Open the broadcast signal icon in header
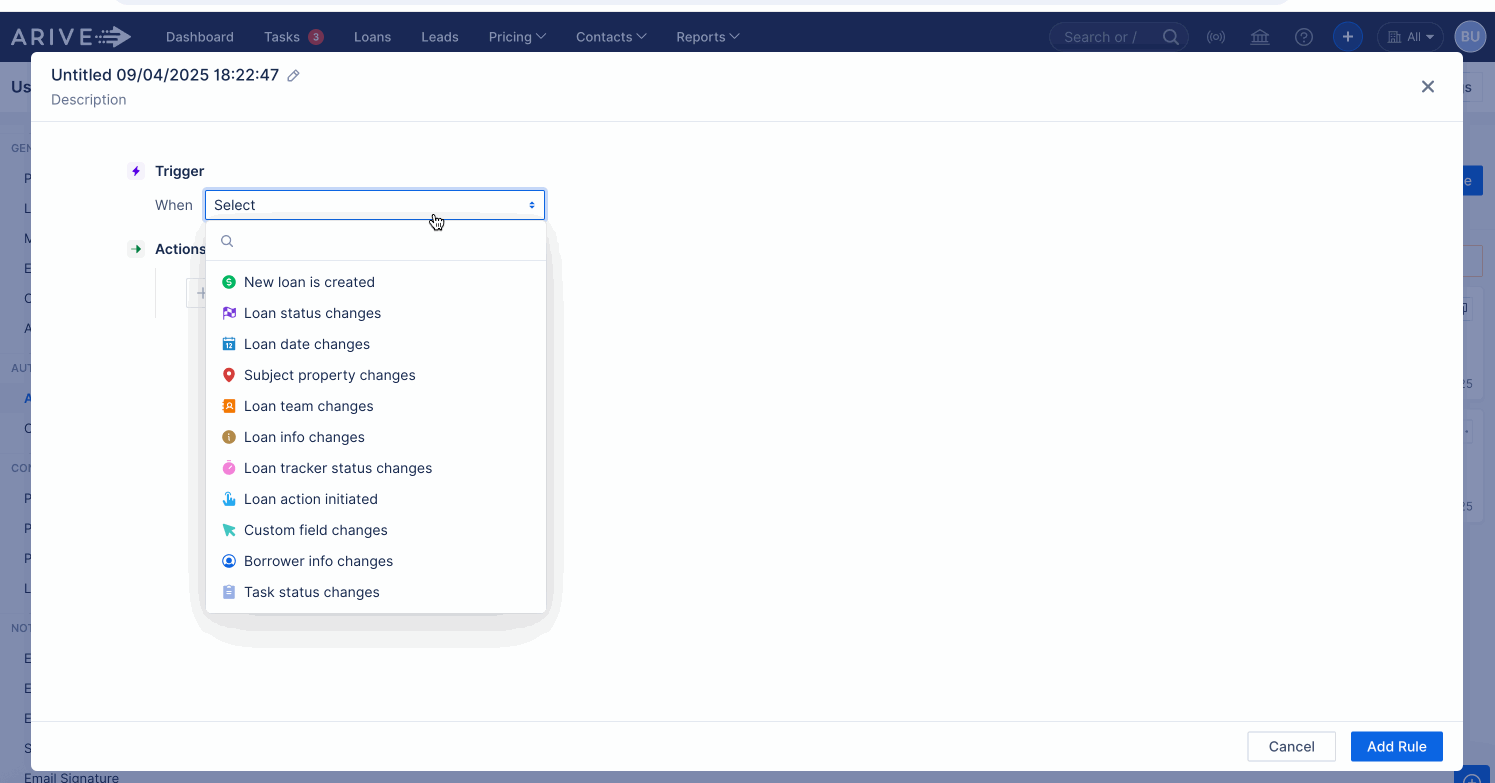The image size is (1495, 783). coord(1216,37)
